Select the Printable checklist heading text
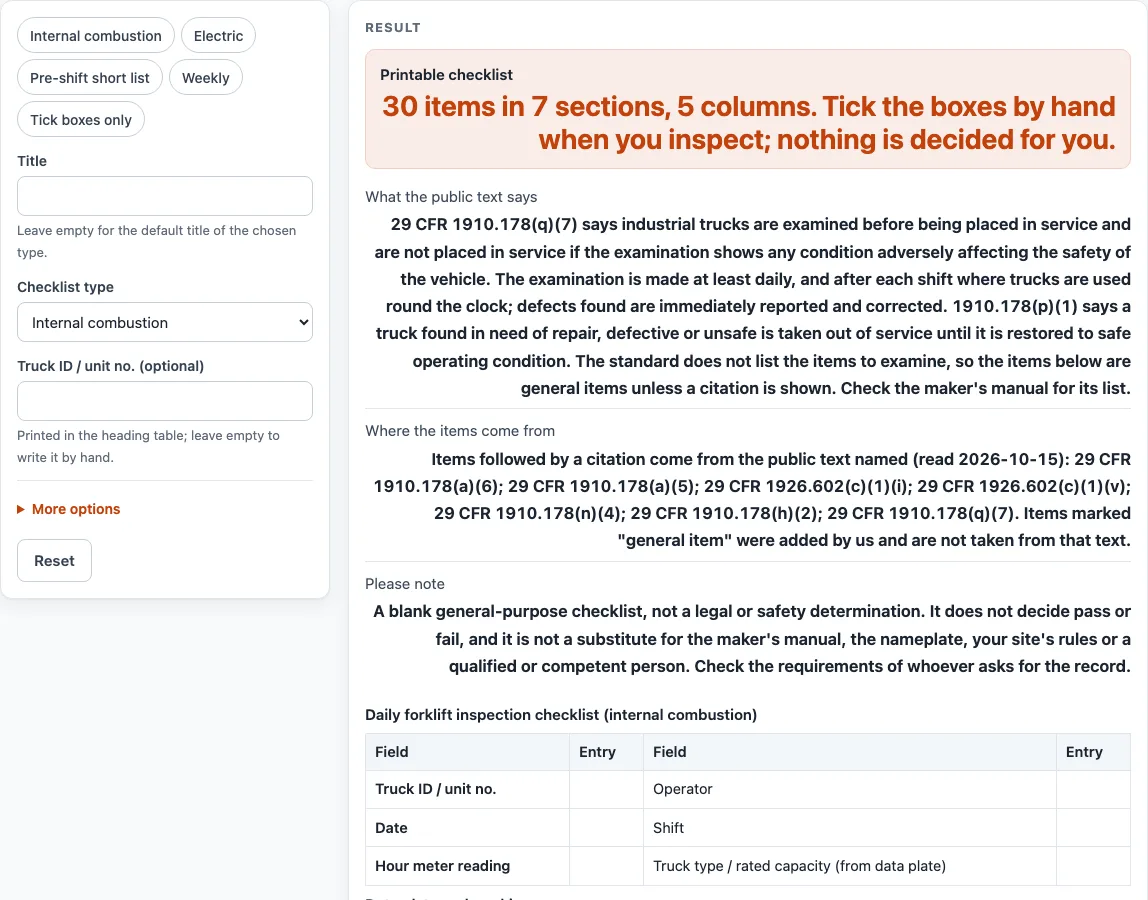This screenshot has width=1148, height=900. pos(446,75)
